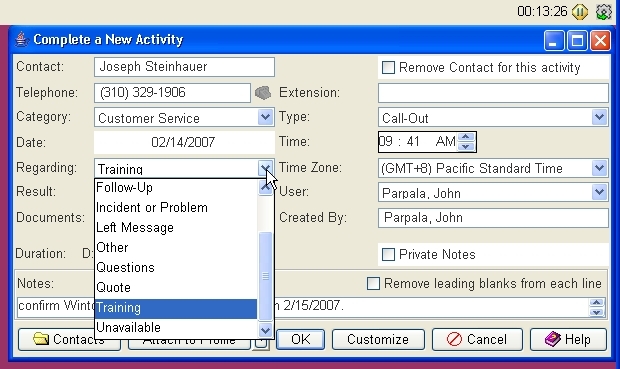Choose Incident or Problem option
This screenshot has height=369, width=620.
click(176, 208)
